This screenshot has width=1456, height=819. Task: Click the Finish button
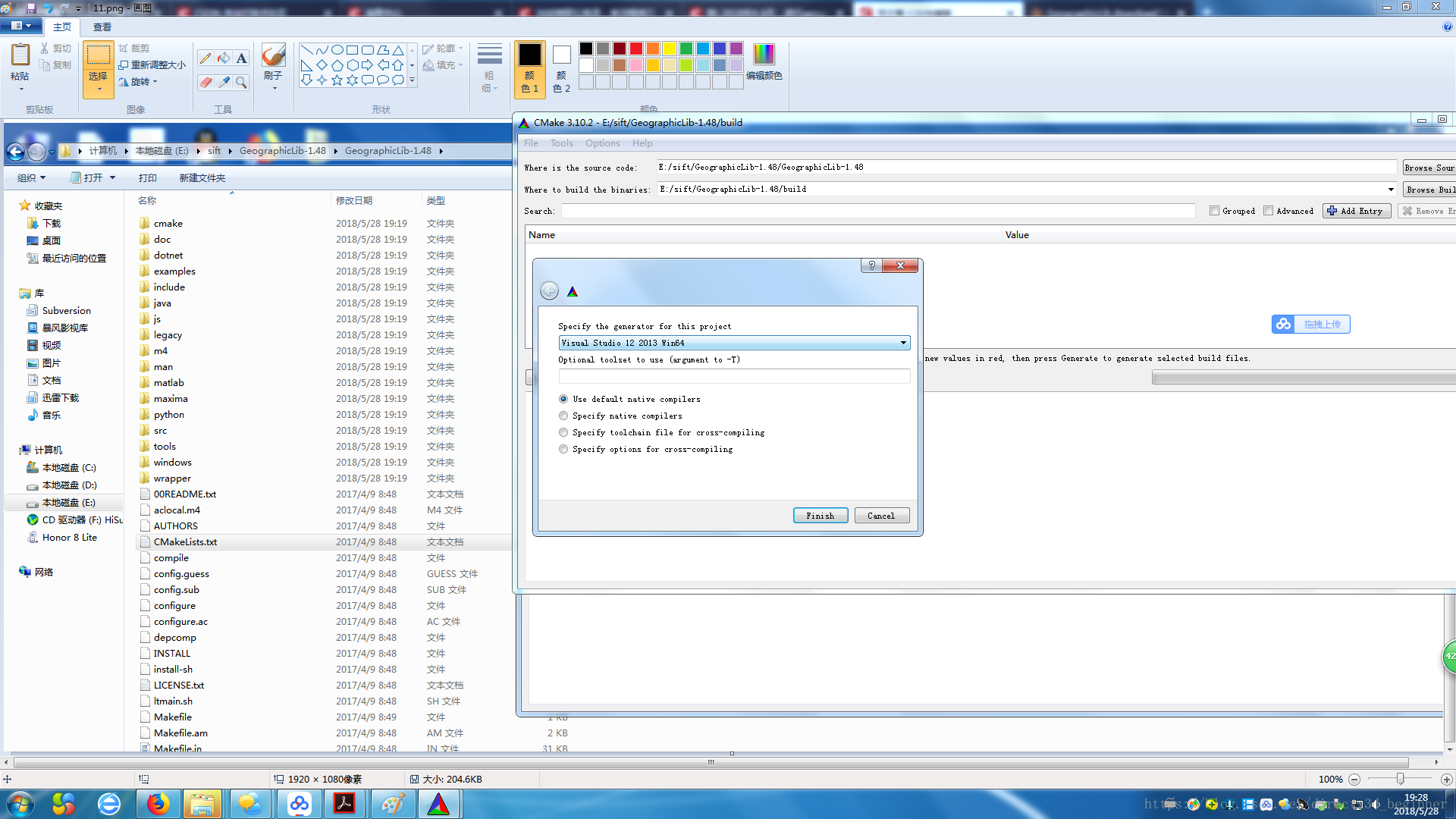(x=821, y=516)
